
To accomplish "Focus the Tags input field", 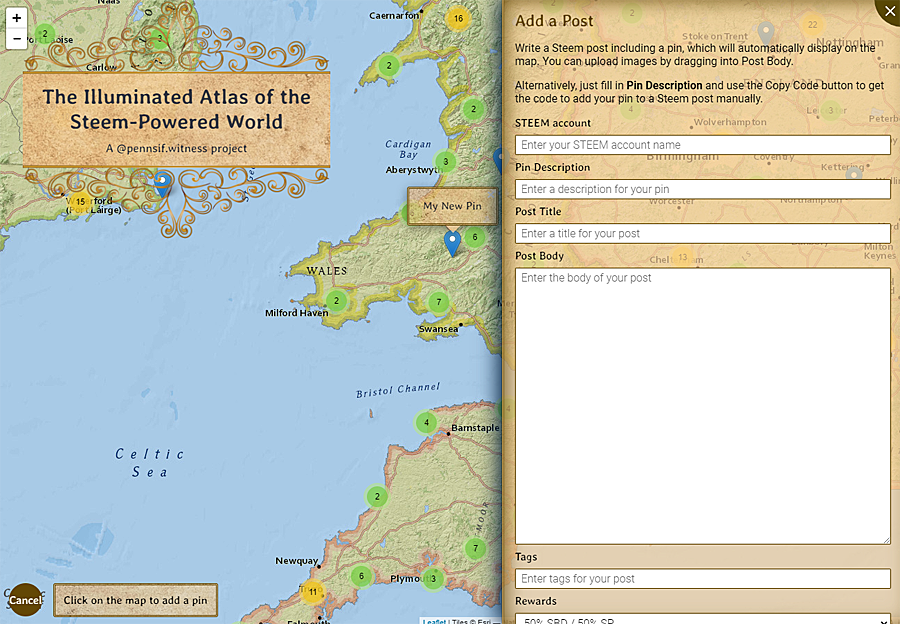I will pyautogui.click(x=703, y=579).
